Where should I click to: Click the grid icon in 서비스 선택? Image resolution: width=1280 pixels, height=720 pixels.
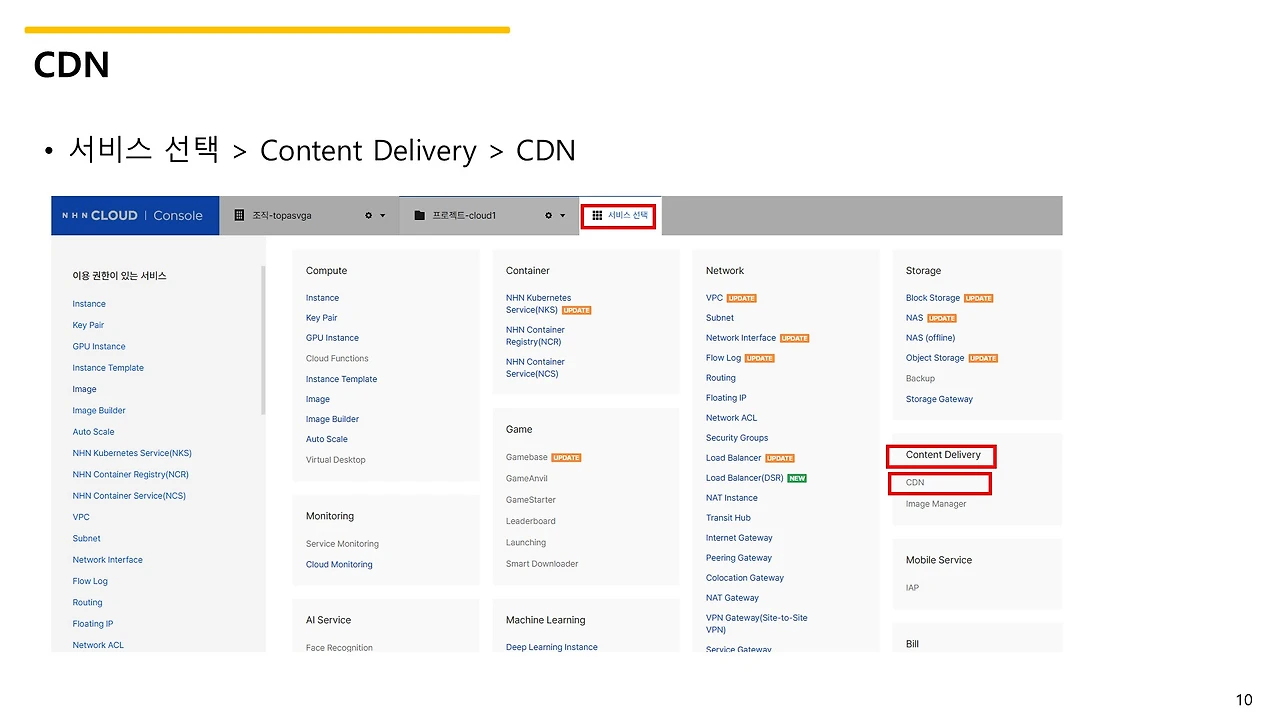click(x=597, y=215)
